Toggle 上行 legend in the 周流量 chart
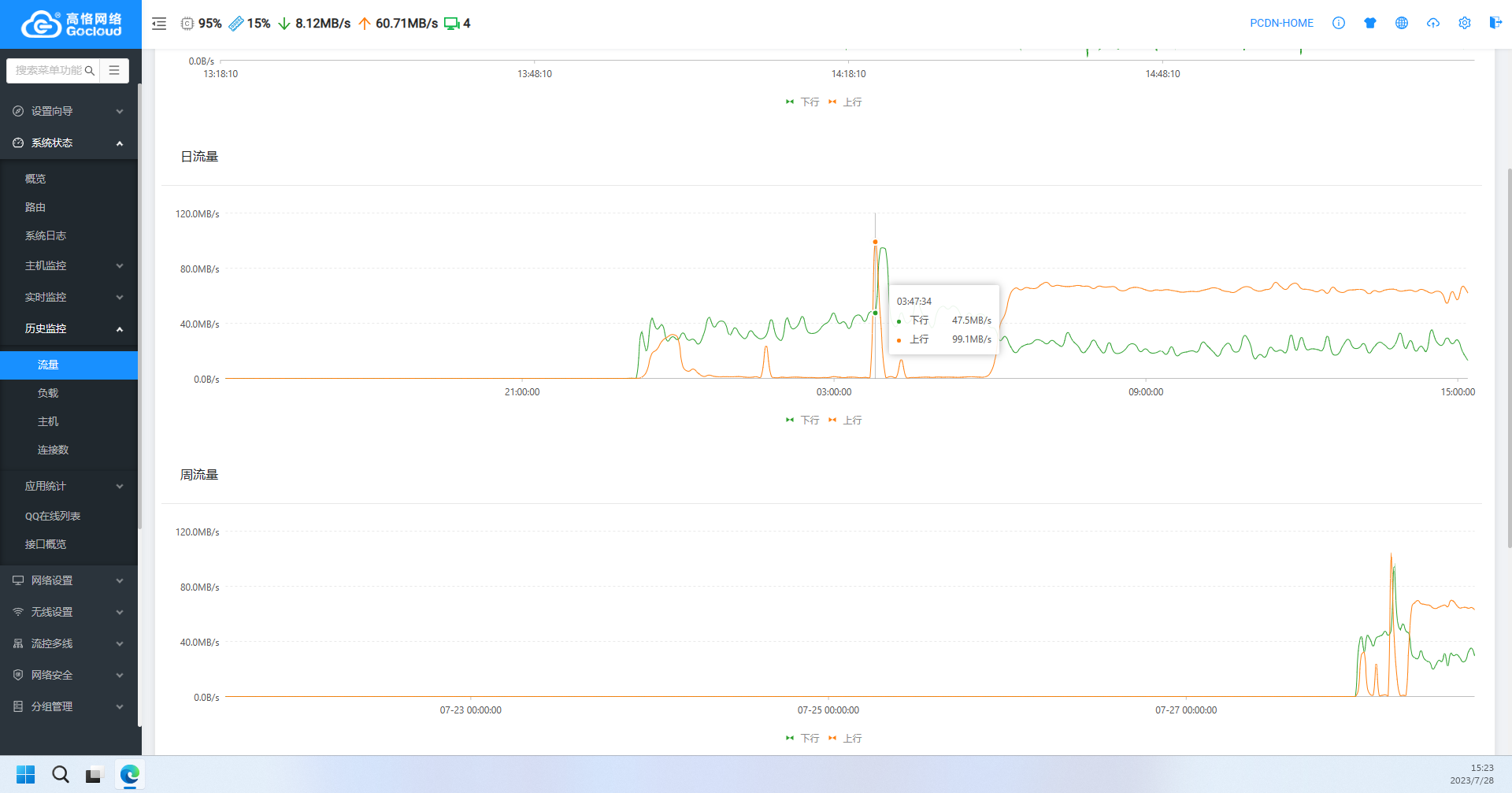 (846, 739)
